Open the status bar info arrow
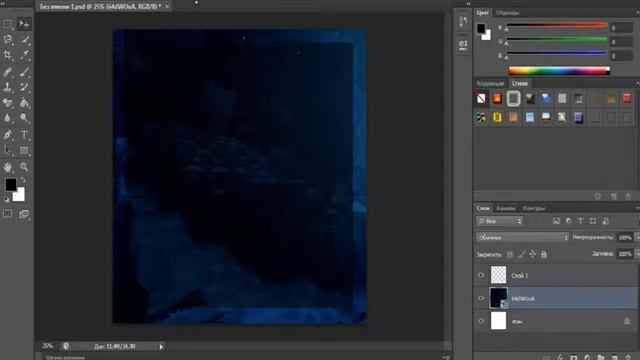 point(161,347)
